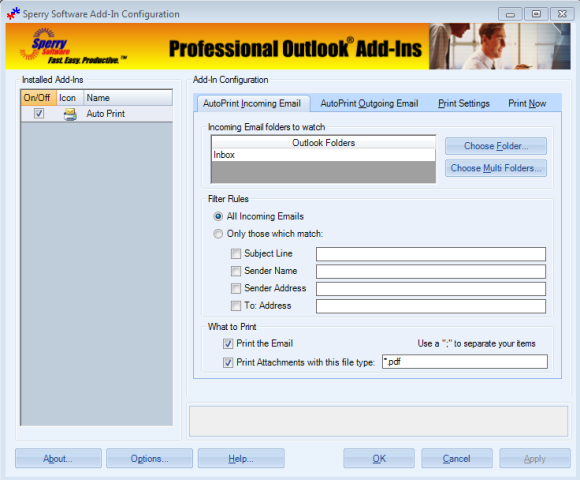Click the Cancel button

(x=457, y=459)
